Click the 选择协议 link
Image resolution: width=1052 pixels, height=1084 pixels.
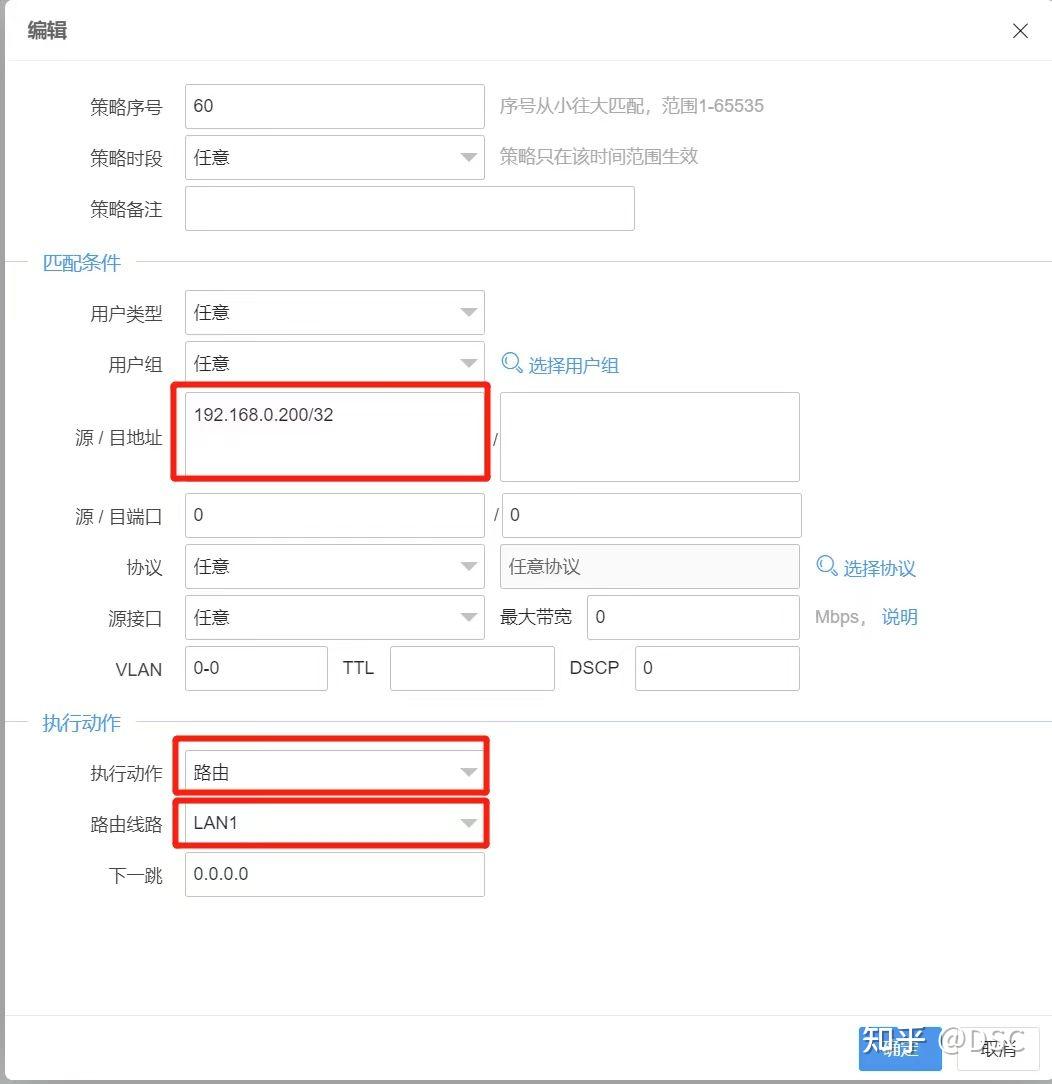(880, 566)
